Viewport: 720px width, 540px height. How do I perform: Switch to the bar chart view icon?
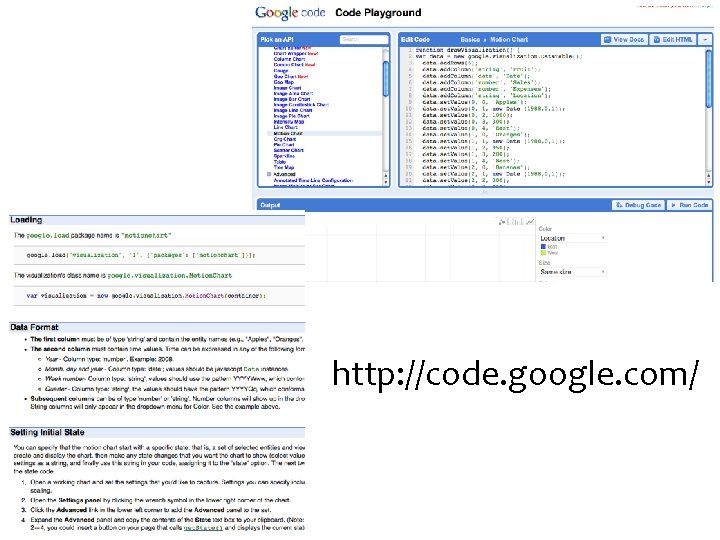[x=515, y=222]
